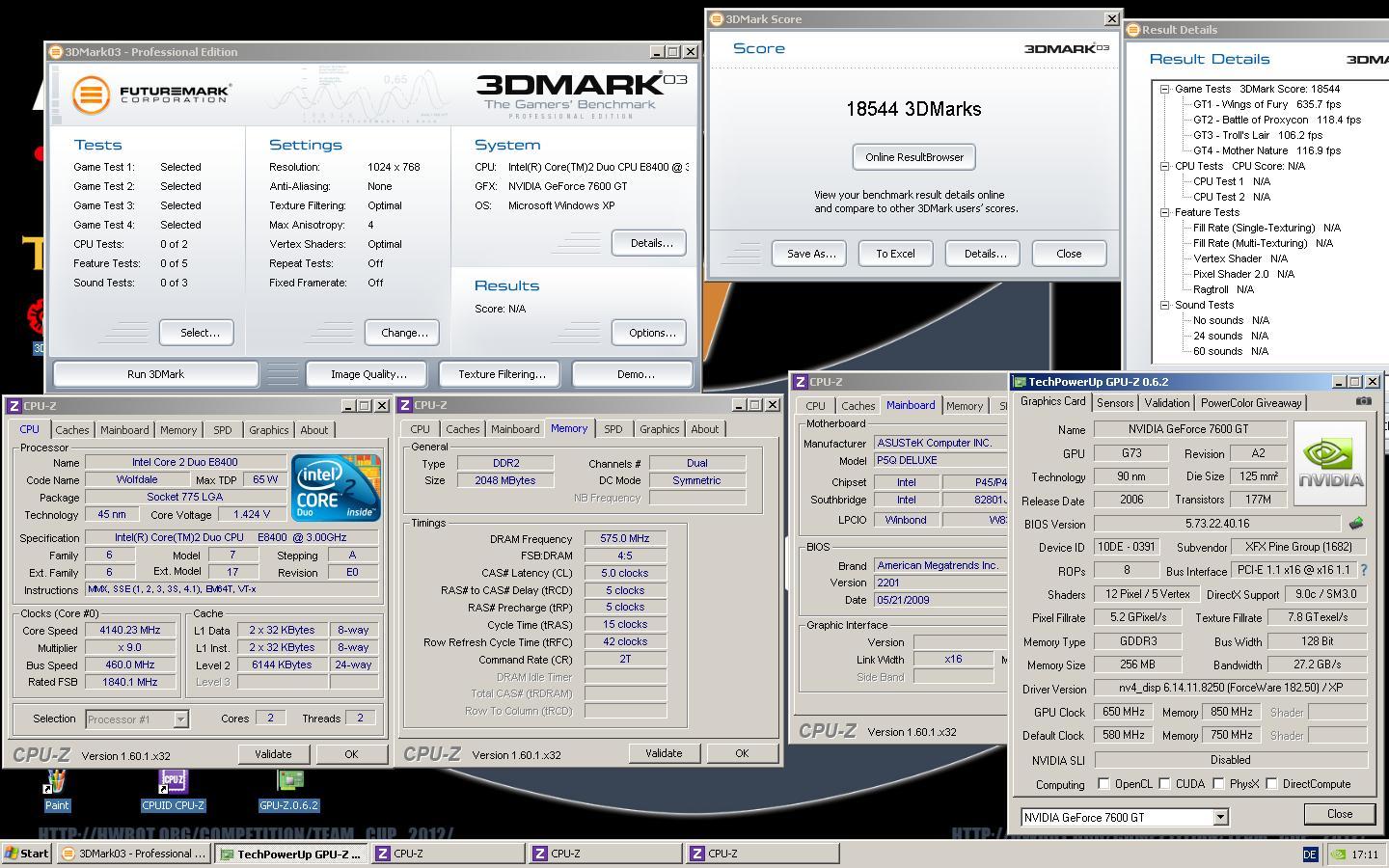The image size is (1389, 868).
Task: Open Memory tab in CPU-Z Mainboard window
Action: point(965,406)
